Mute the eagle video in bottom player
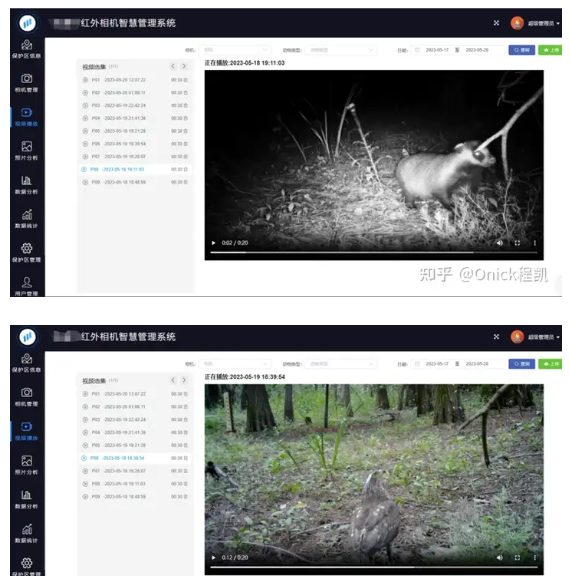Screen dimensions: 570x576 click(500, 558)
